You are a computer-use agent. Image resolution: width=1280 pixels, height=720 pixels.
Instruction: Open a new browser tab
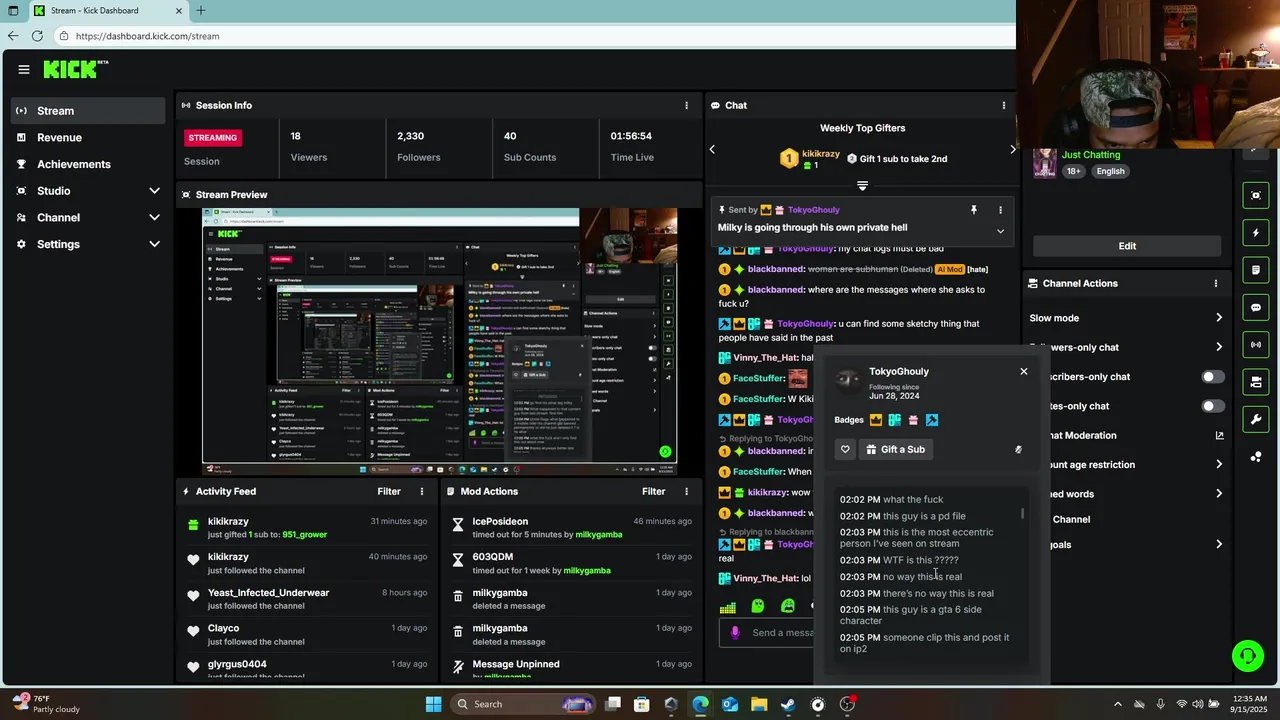(200, 11)
